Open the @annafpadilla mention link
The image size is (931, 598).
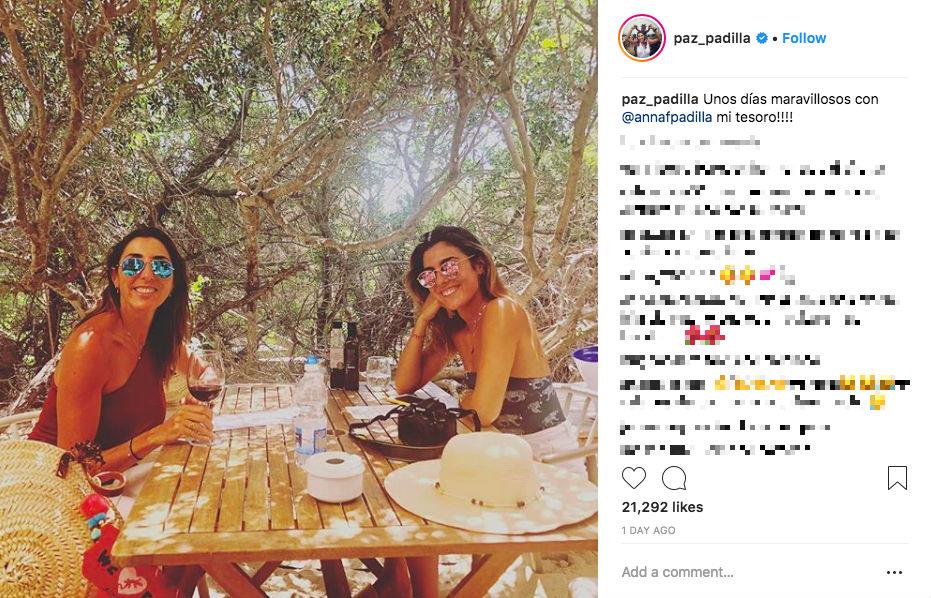(x=667, y=117)
